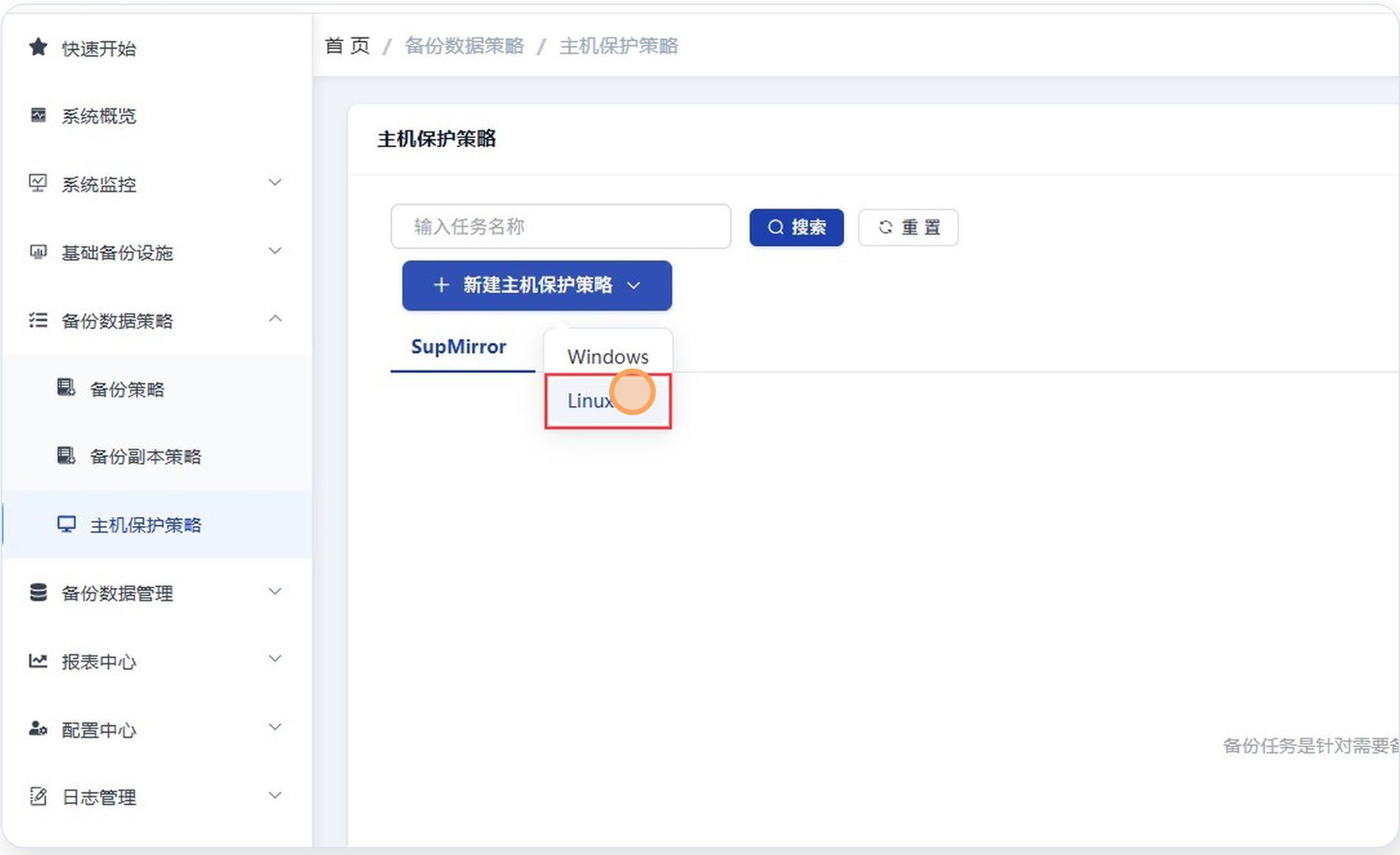Expand the 系统监控 menu chevron
The height and width of the screenshot is (855, 1400).
tap(275, 183)
